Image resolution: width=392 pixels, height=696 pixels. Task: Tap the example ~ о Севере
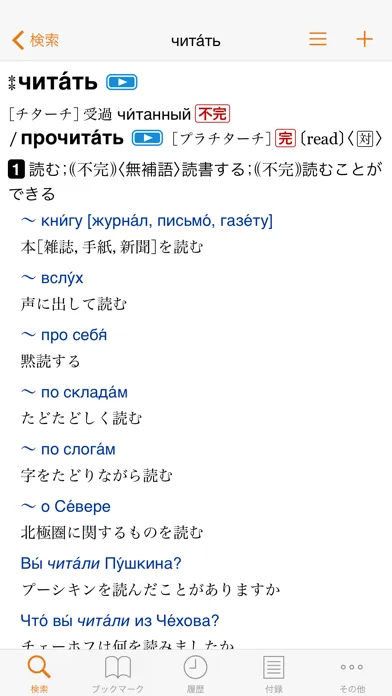pyautogui.click(x=66, y=506)
